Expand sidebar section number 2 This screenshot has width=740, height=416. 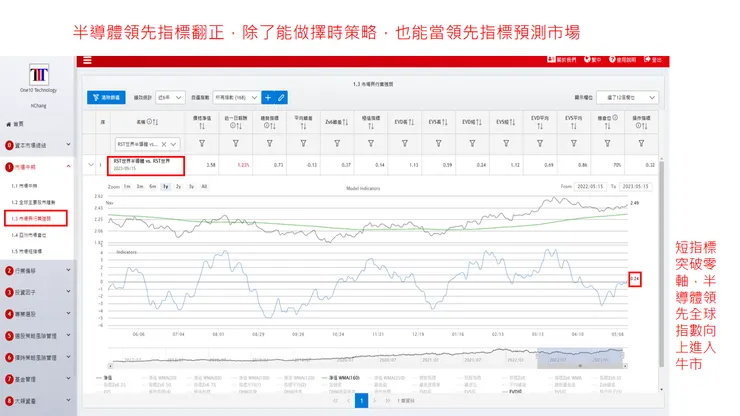tap(38, 271)
